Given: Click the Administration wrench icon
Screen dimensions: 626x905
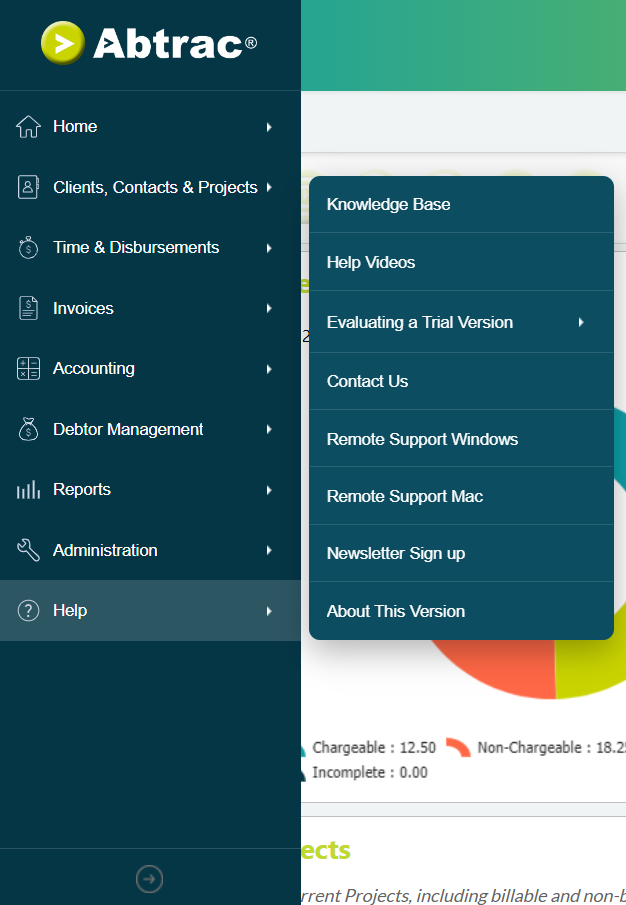Looking at the screenshot, I should point(28,550).
